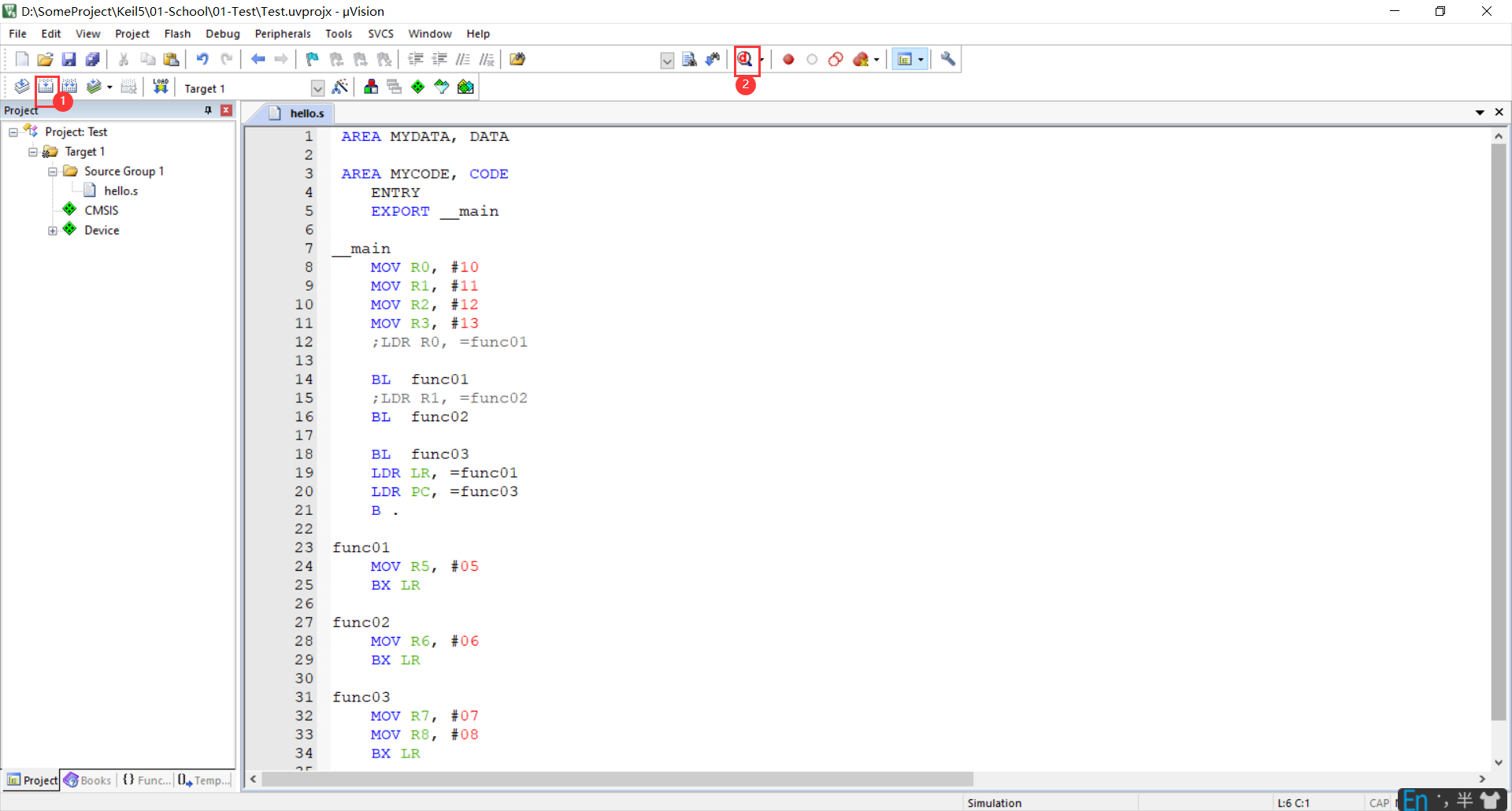Select hello.s in project tree
The image size is (1512, 811).
pos(120,191)
